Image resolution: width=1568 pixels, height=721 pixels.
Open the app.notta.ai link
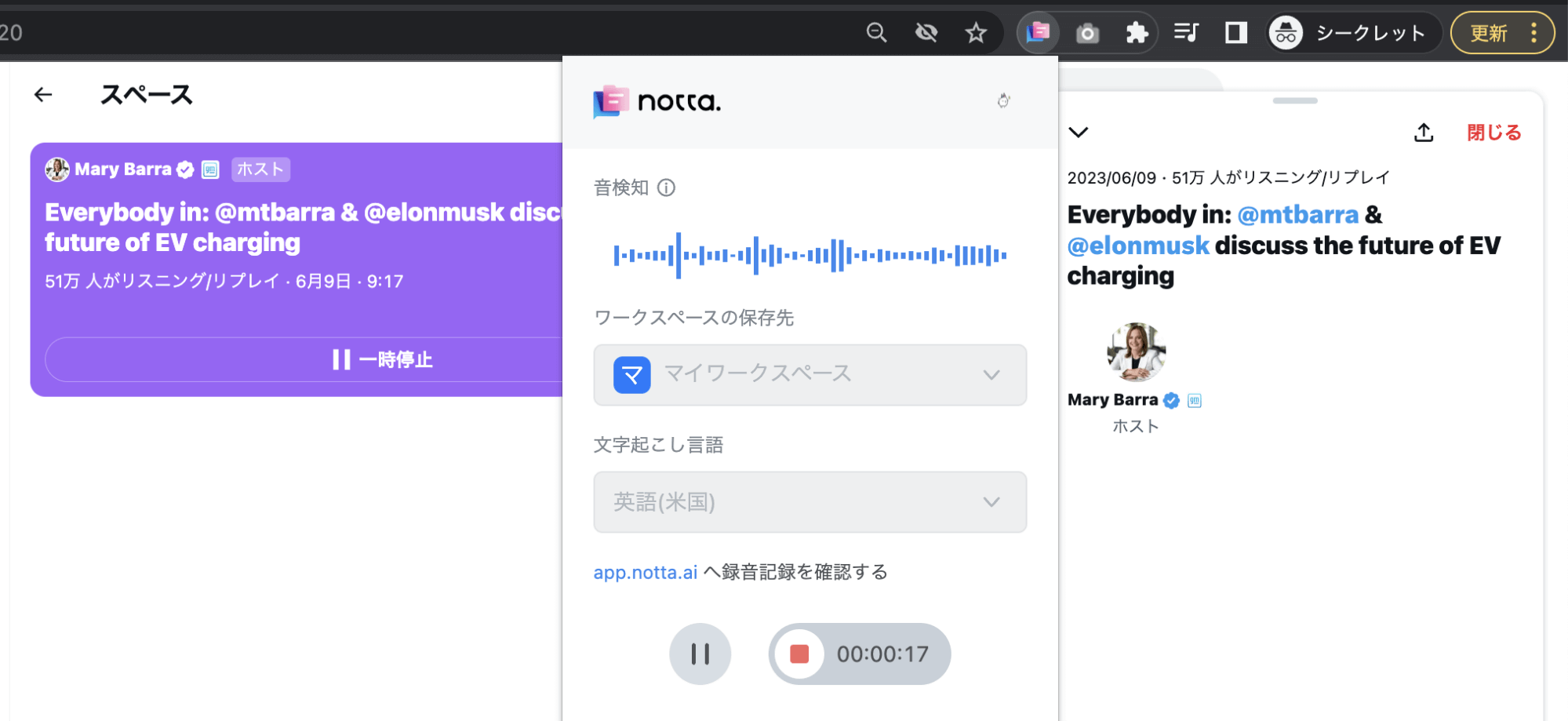pyautogui.click(x=646, y=573)
